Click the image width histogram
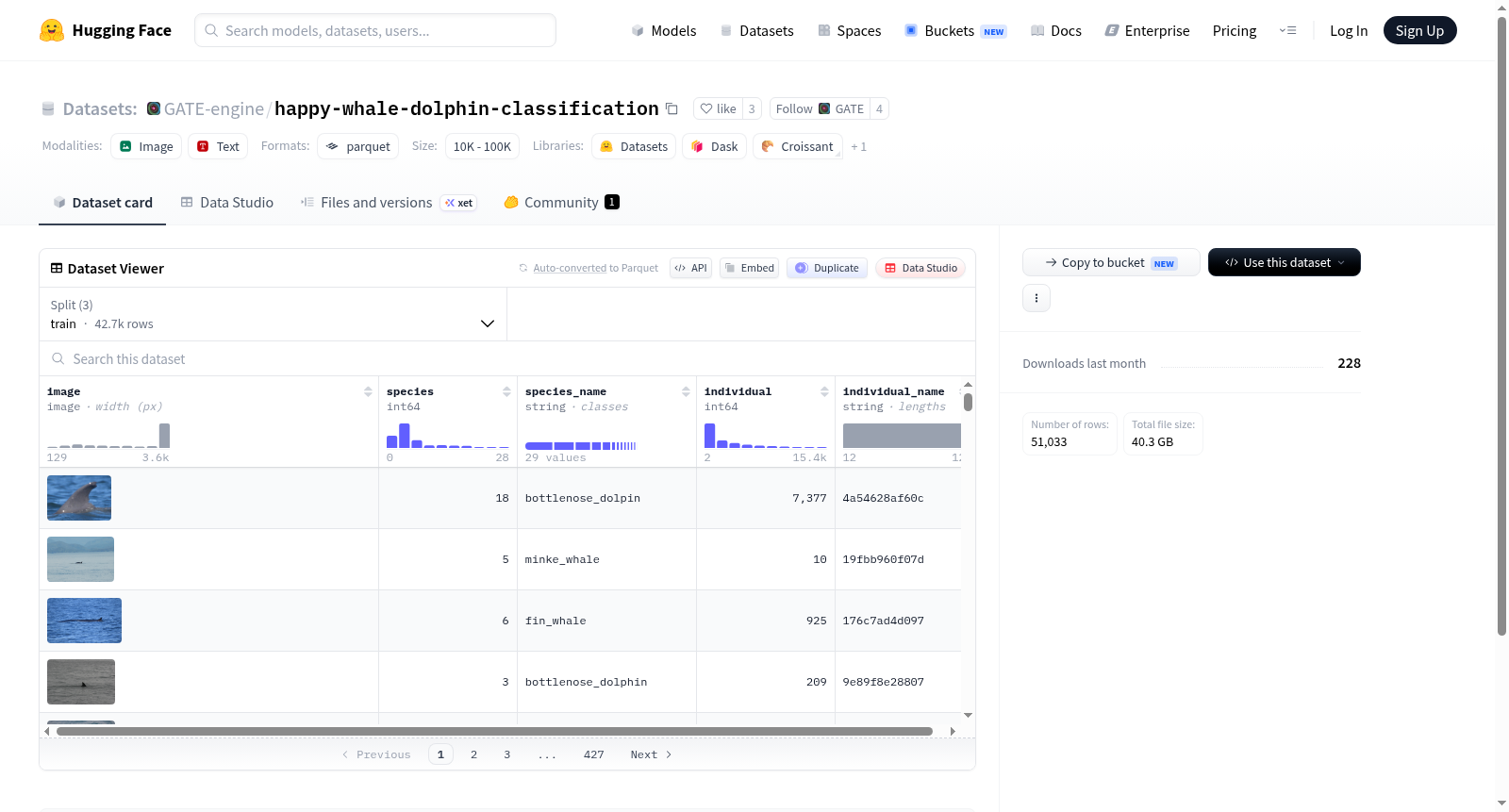Screen dimensions: 1509x812 tap(108, 435)
